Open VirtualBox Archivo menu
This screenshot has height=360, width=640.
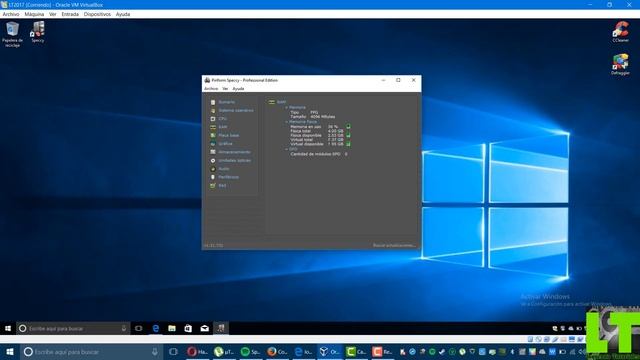pos(11,14)
